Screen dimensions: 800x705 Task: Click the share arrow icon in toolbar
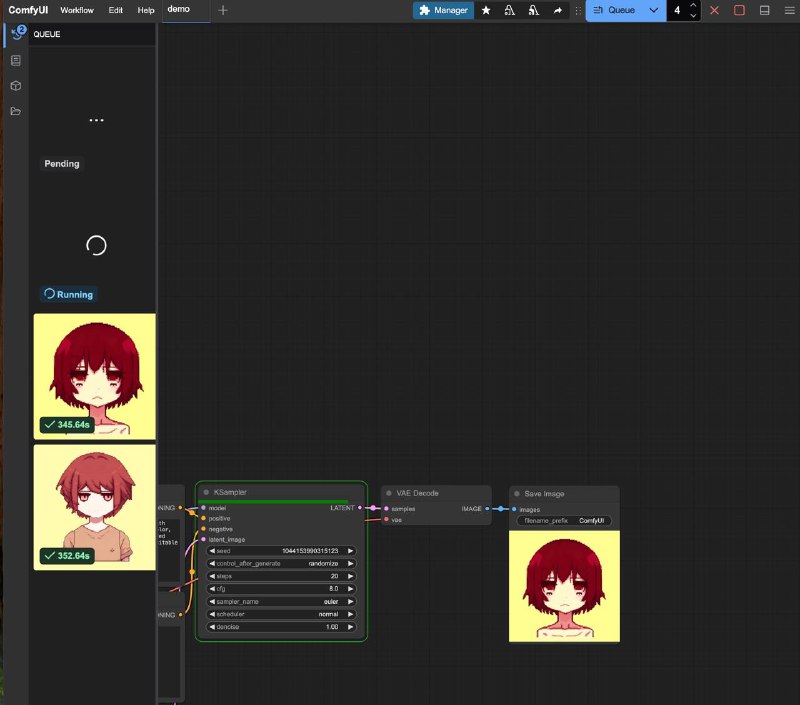point(558,10)
